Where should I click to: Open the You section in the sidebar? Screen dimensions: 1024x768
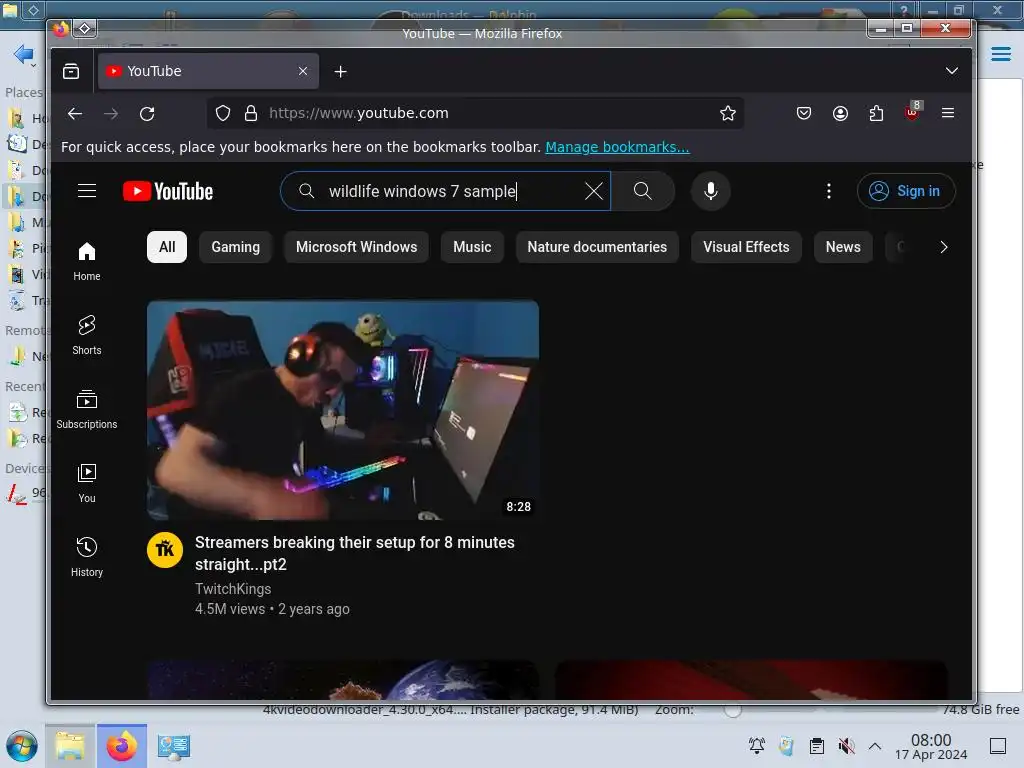(87, 483)
